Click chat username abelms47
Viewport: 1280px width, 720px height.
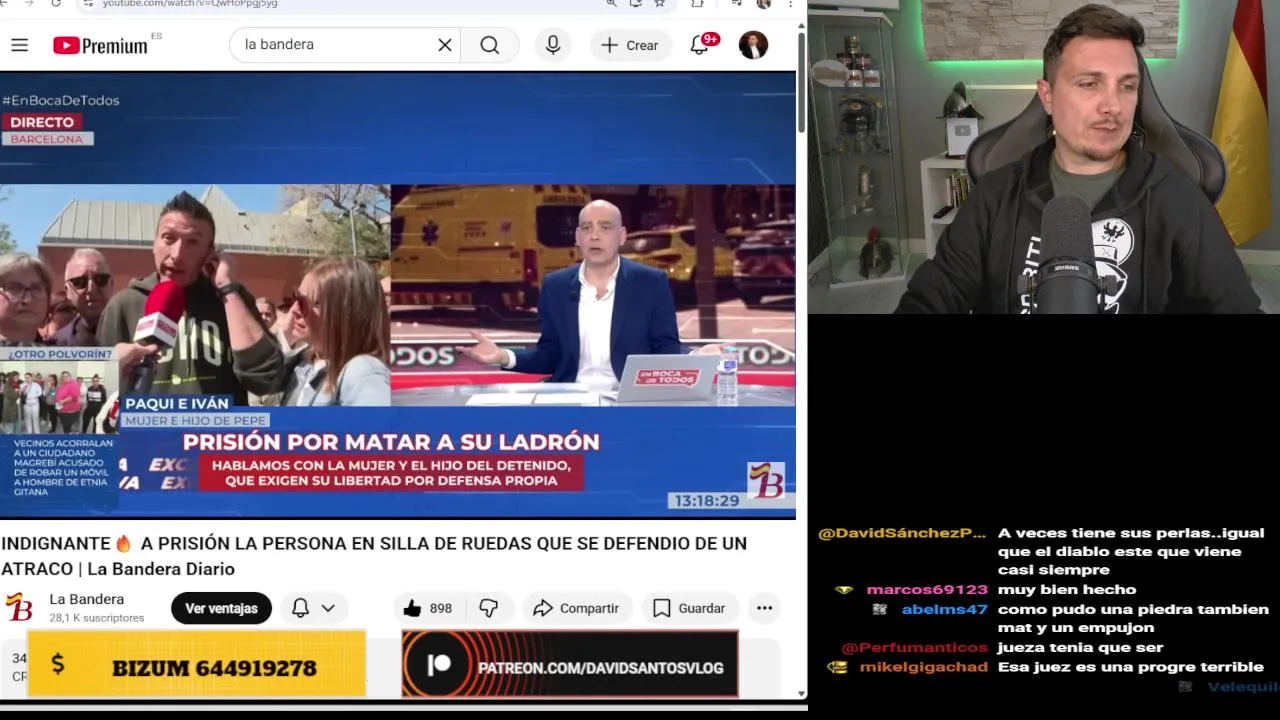(x=944, y=609)
